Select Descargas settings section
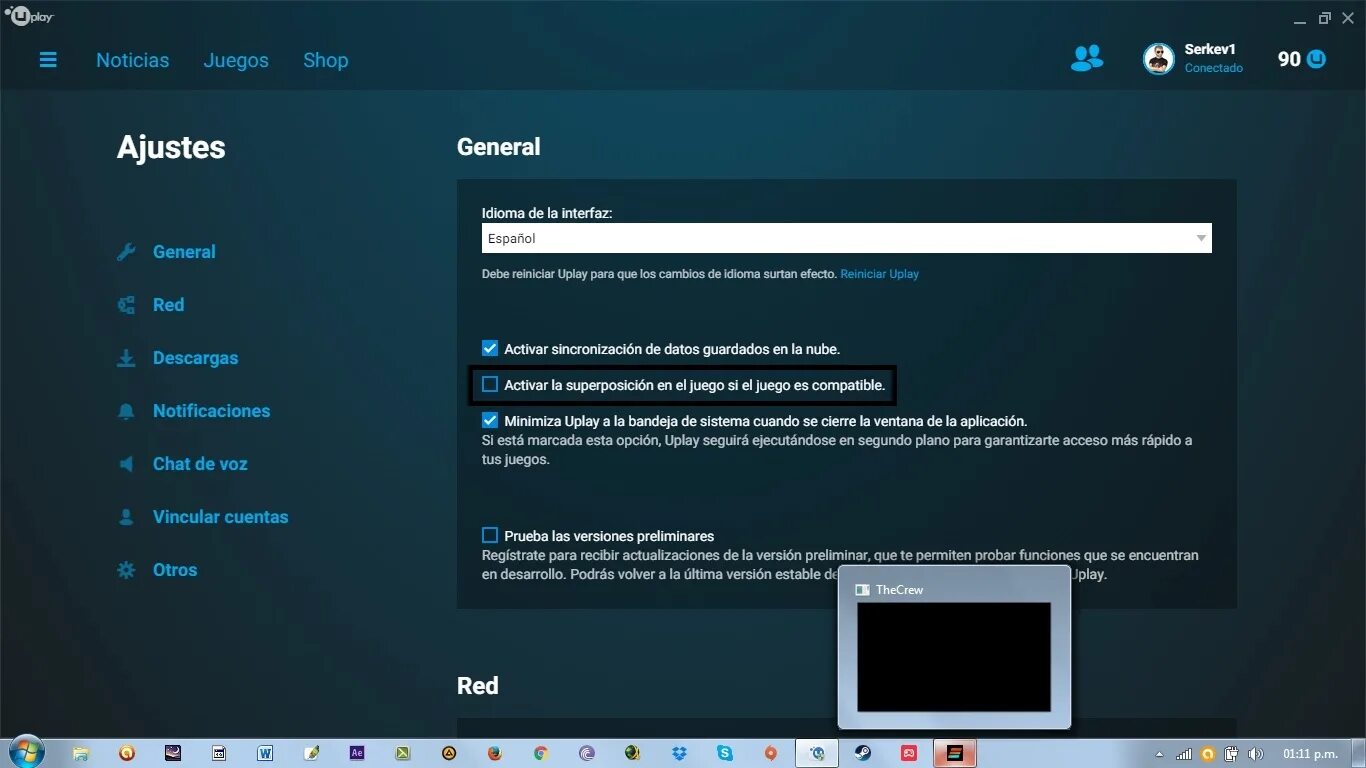1366x768 pixels. 195,358
